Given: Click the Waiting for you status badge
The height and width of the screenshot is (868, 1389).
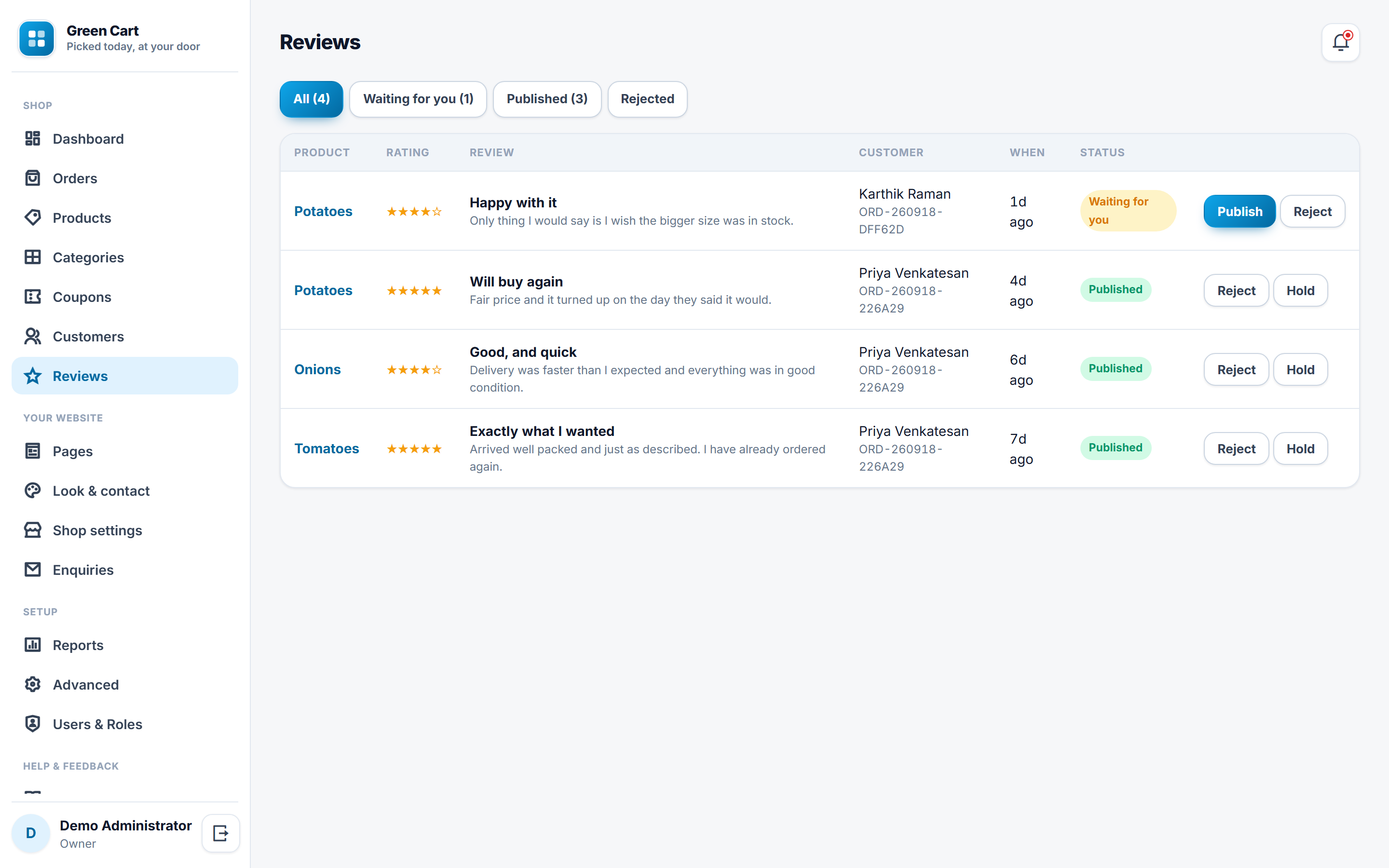Looking at the screenshot, I should click(1128, 211).
